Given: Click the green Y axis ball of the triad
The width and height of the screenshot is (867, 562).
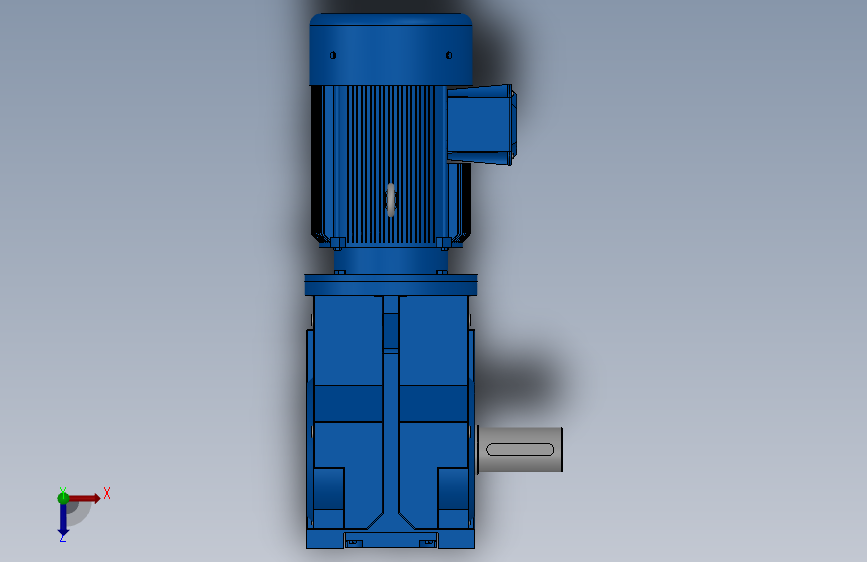Looking at the screenshot, I should (63, 498).
